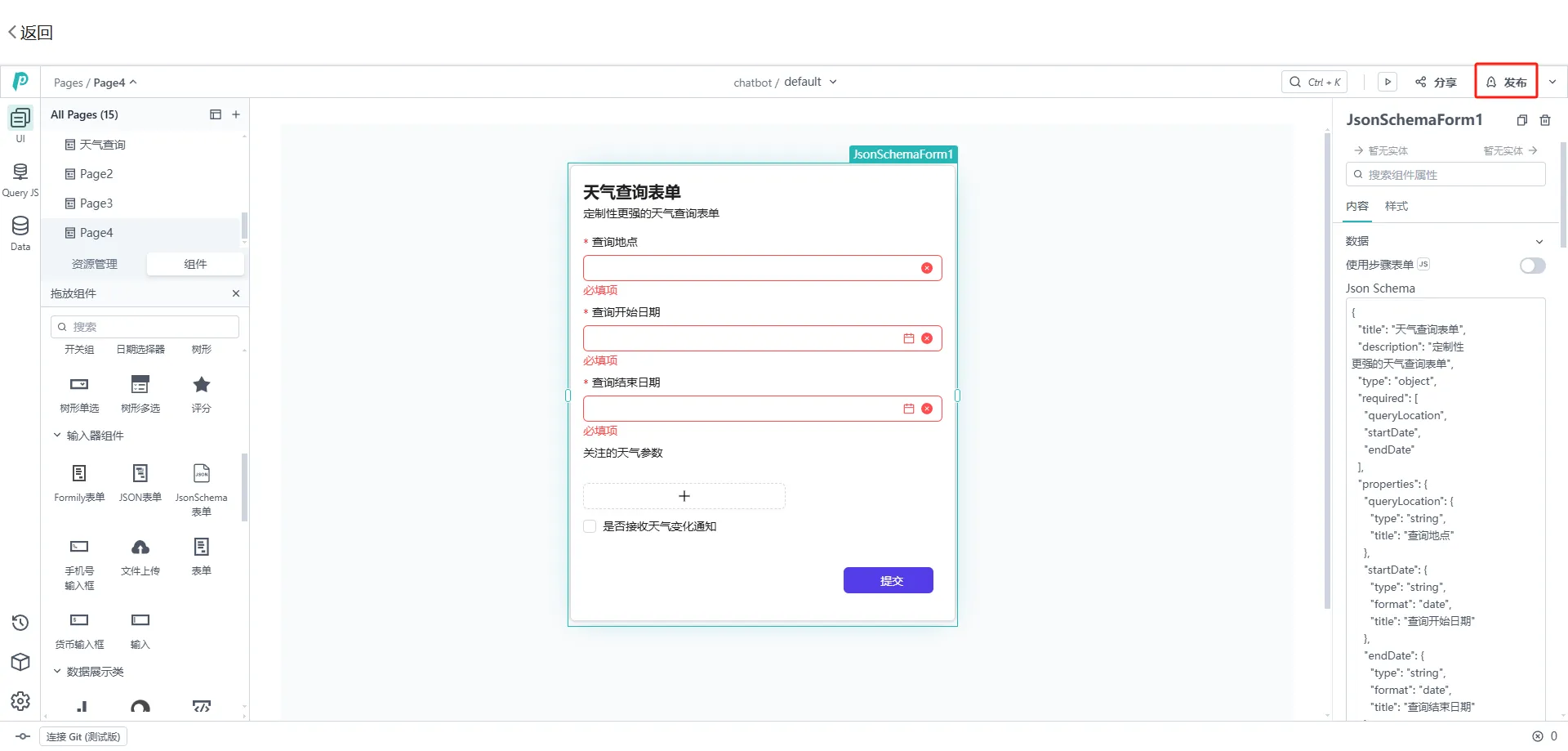Close the drag-and-drop components panel
Viewport: 1568px width, 751px height.
pyautogui.click(x=236, y=293)
